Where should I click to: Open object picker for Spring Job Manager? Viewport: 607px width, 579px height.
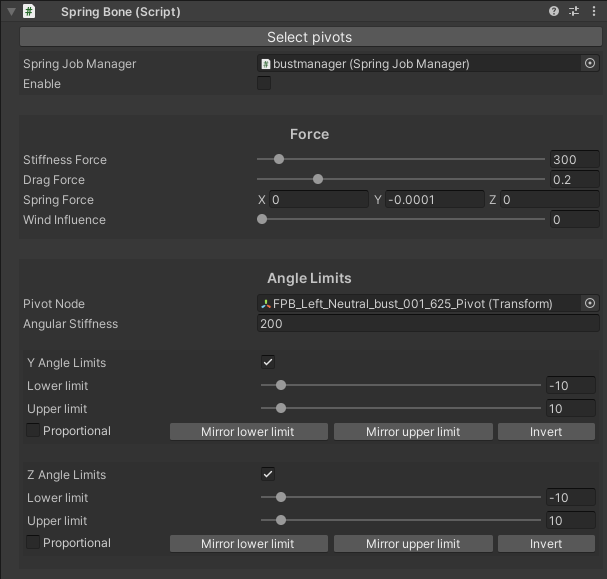click(590, 63)
